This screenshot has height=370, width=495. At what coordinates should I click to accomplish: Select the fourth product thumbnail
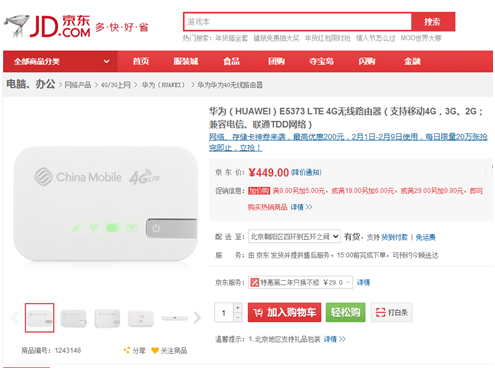141,318
